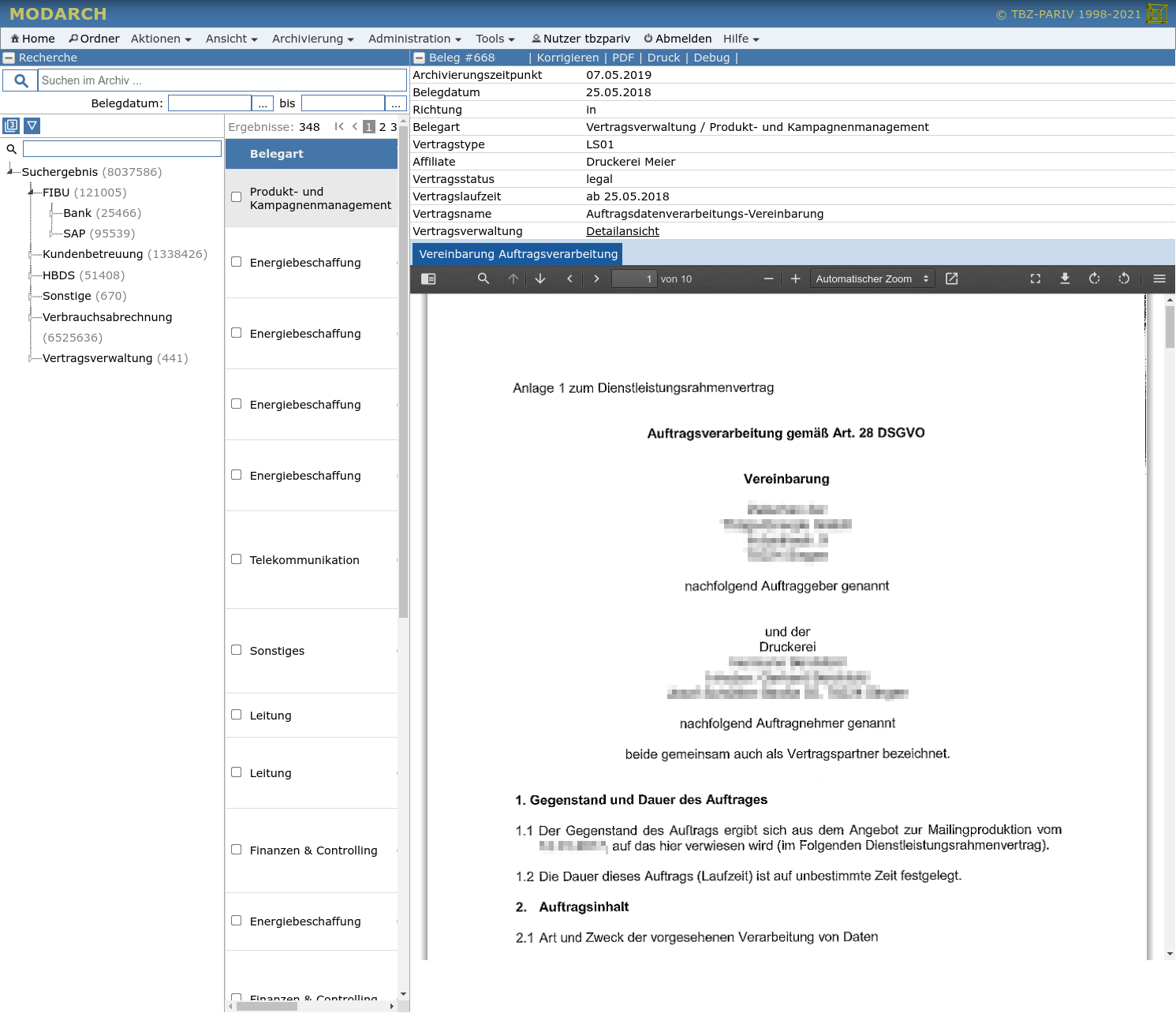This screenshot has width=1176, height=1013.
Task: Click the PDF viewer right chevron
Action: pyautogui.click(x=596, y=278)
